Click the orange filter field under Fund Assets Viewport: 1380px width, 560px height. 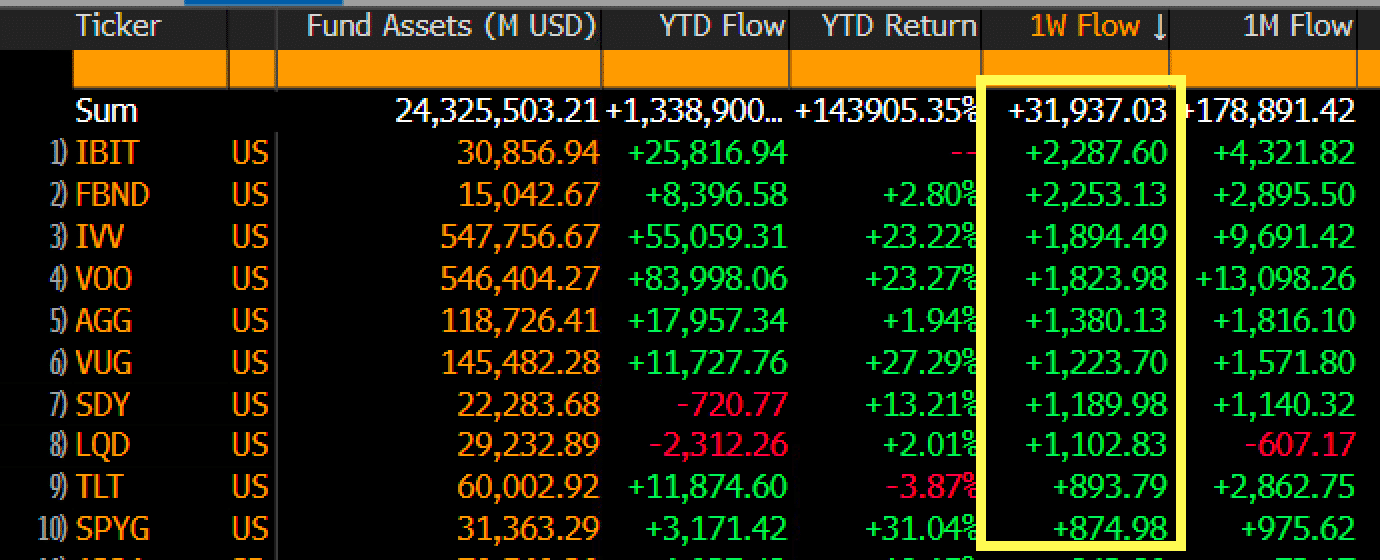click(x=439, y=69)
